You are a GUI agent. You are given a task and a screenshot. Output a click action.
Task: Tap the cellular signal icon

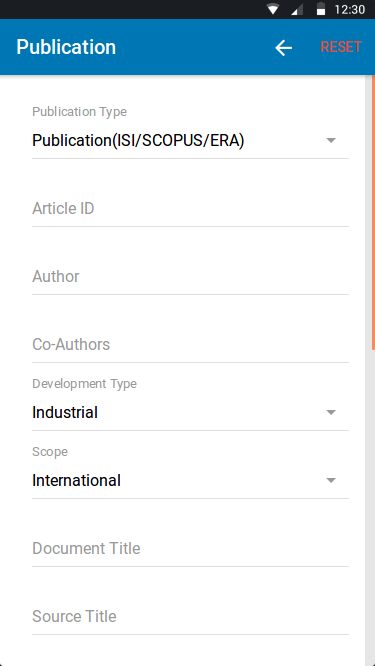[x=297, y=10]
